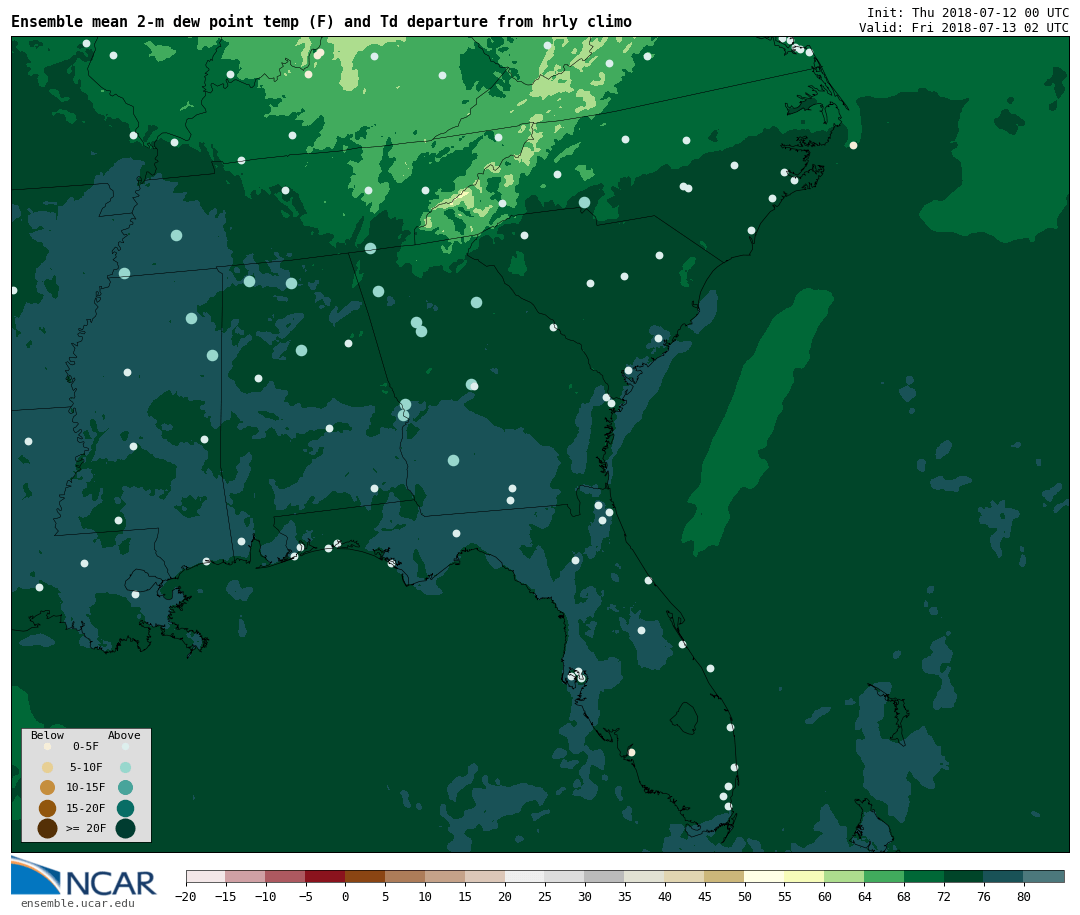The width and height of the screenshot is (1080, 915).
Task: Click the Below 5-10F tan legend circle
Action: pos(48,768)
